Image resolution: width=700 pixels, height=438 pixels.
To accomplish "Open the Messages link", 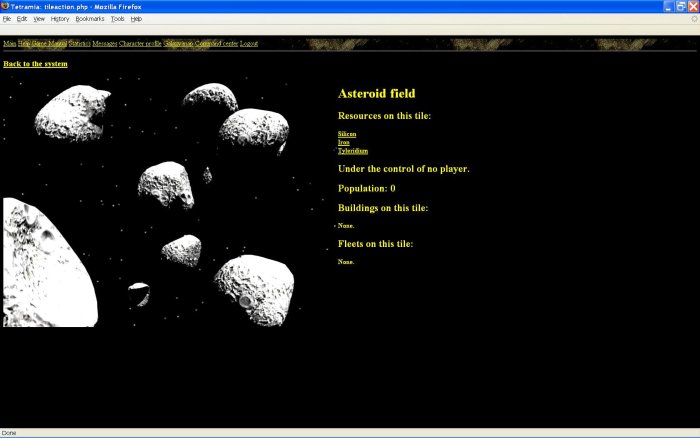I will pos(105,44).
